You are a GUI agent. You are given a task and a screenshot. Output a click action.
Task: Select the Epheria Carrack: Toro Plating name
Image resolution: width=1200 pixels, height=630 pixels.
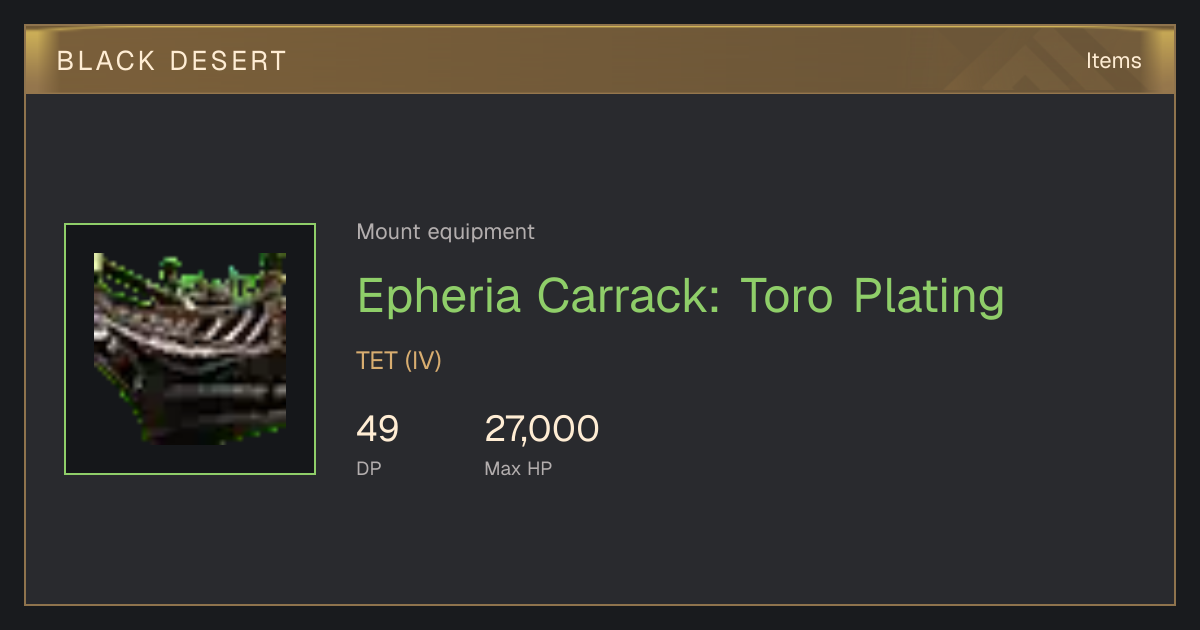tap(680, 296)
